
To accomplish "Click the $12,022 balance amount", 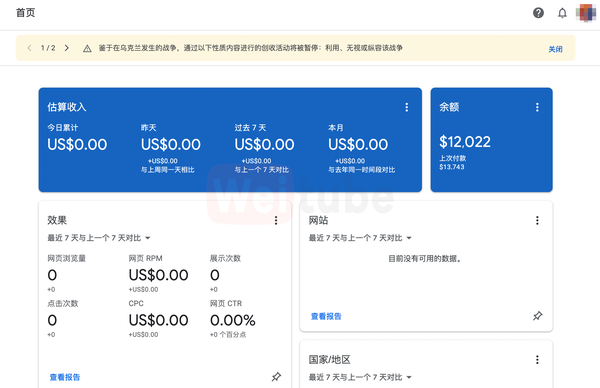I will click(x=465, y=142).
